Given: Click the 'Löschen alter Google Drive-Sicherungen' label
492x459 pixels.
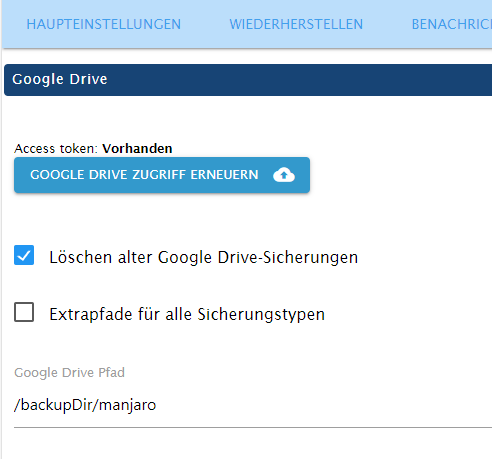Looking at the screenshot, I should pos(204,257).
